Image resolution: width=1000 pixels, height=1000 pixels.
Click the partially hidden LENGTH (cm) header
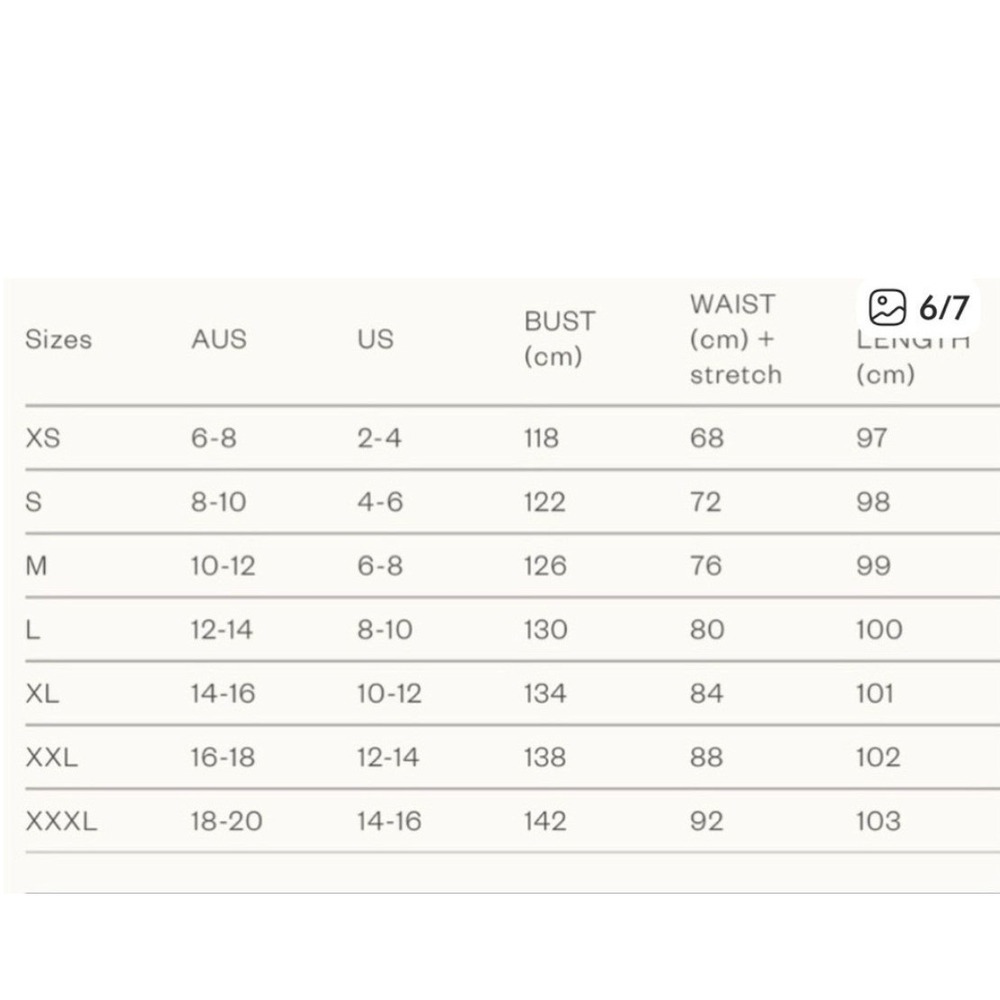coord(913,357)
